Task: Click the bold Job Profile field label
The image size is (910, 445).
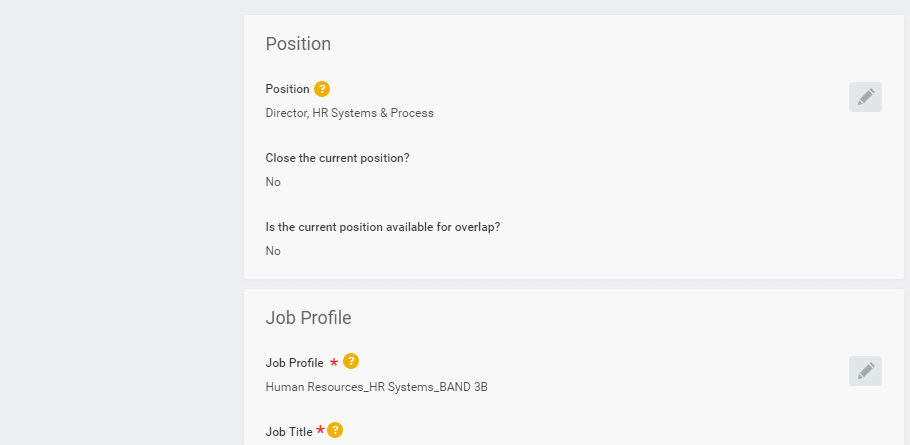Action: point(294,363)
